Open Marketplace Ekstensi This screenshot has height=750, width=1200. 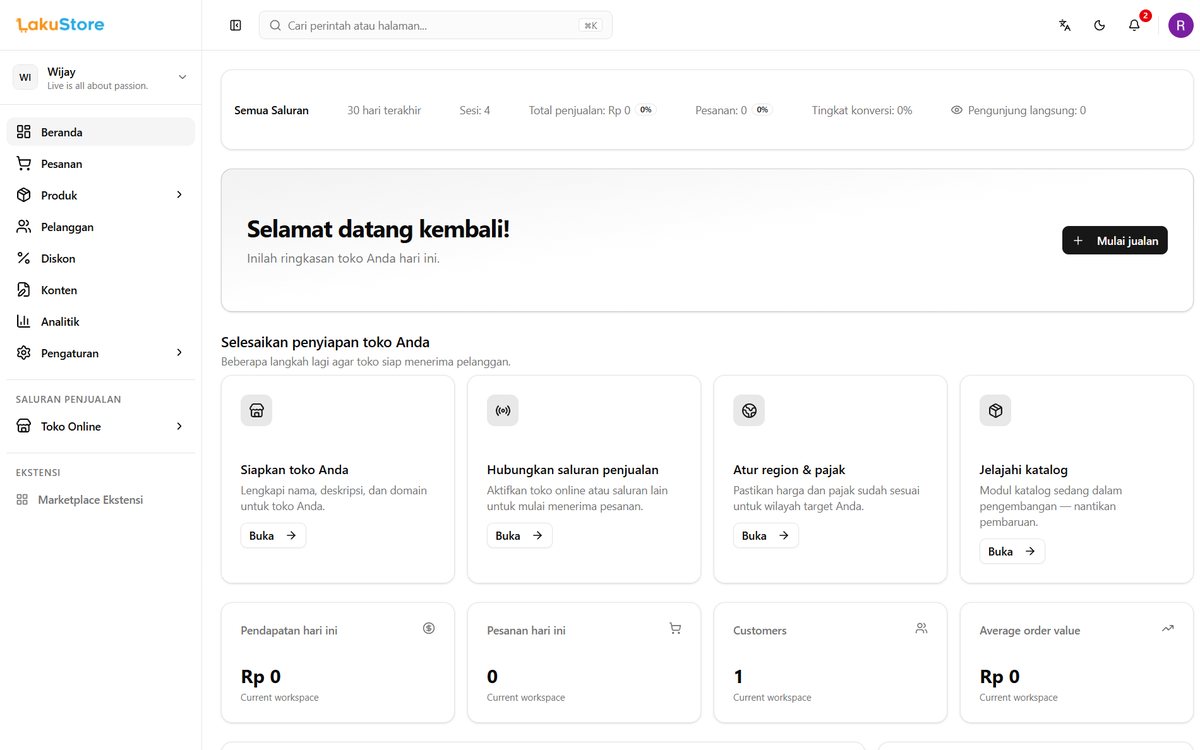101,499
